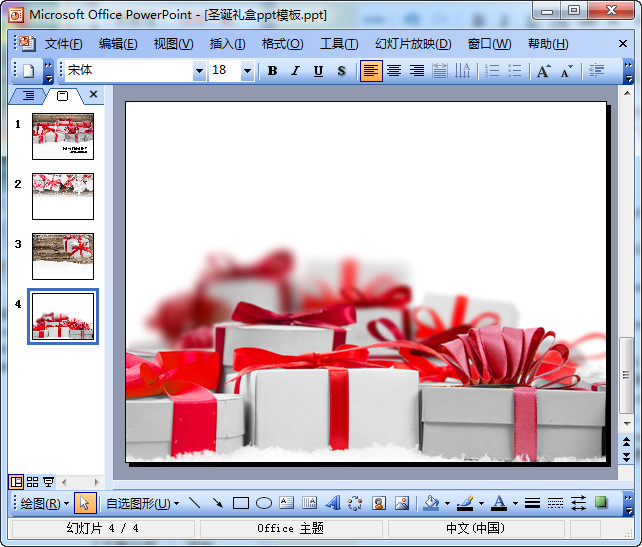Open the 自选图形(U) AutoShapes menu
642x547 pixels.
click(142, 503)
